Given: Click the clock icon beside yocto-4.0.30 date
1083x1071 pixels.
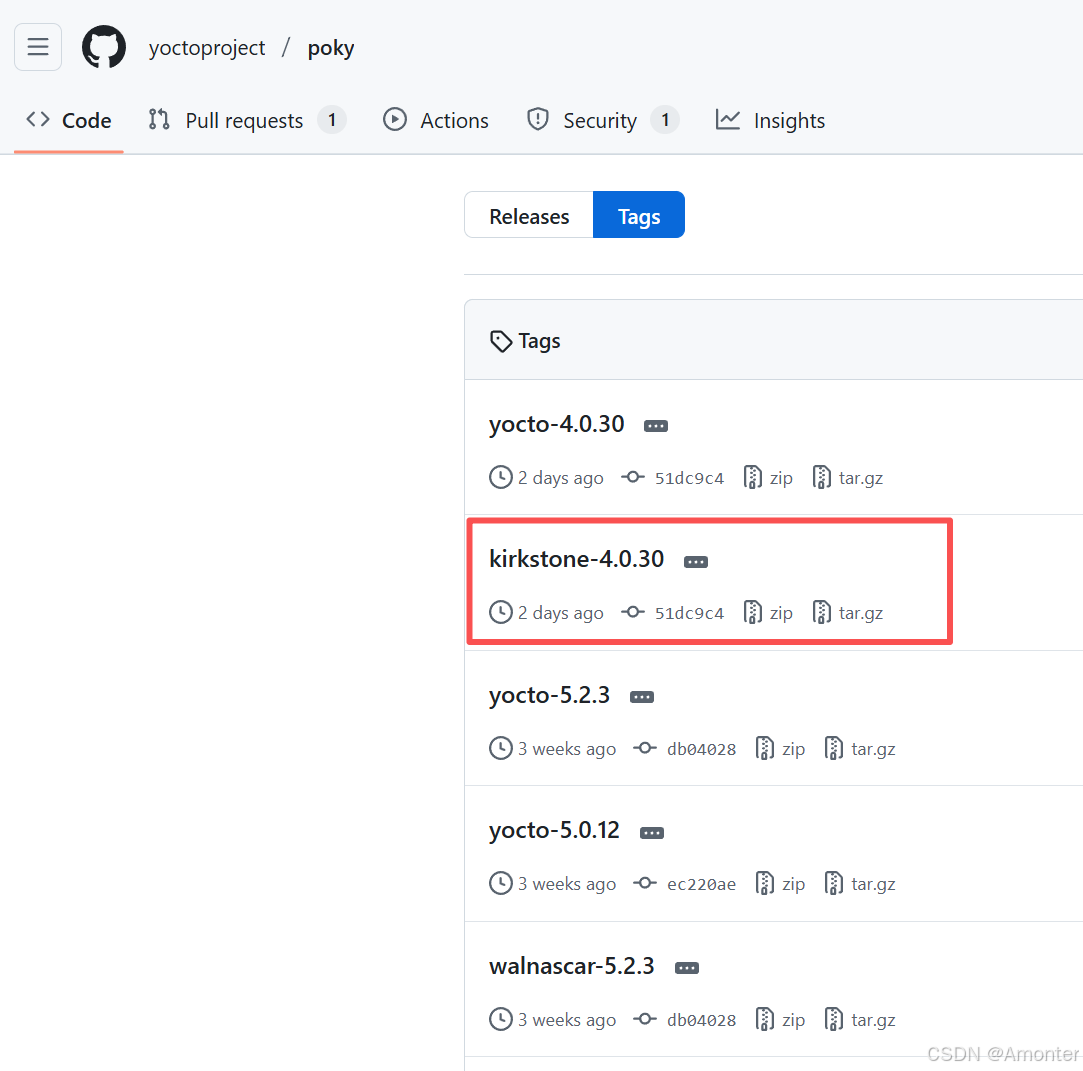Looking at the screenshot, I should (501, 477).
